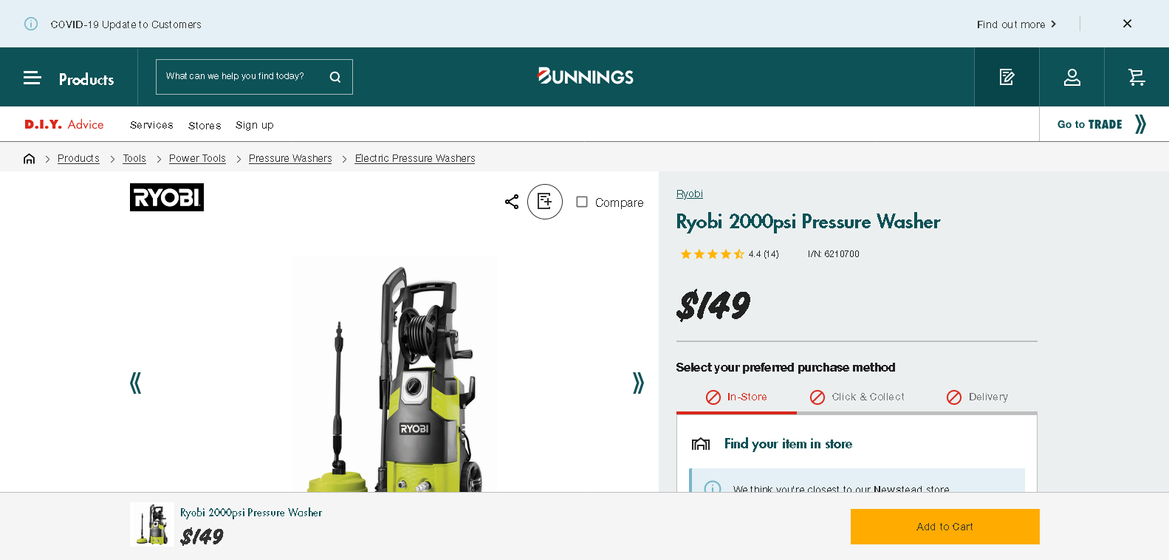Click Add to Cart button

pos(945,526)
